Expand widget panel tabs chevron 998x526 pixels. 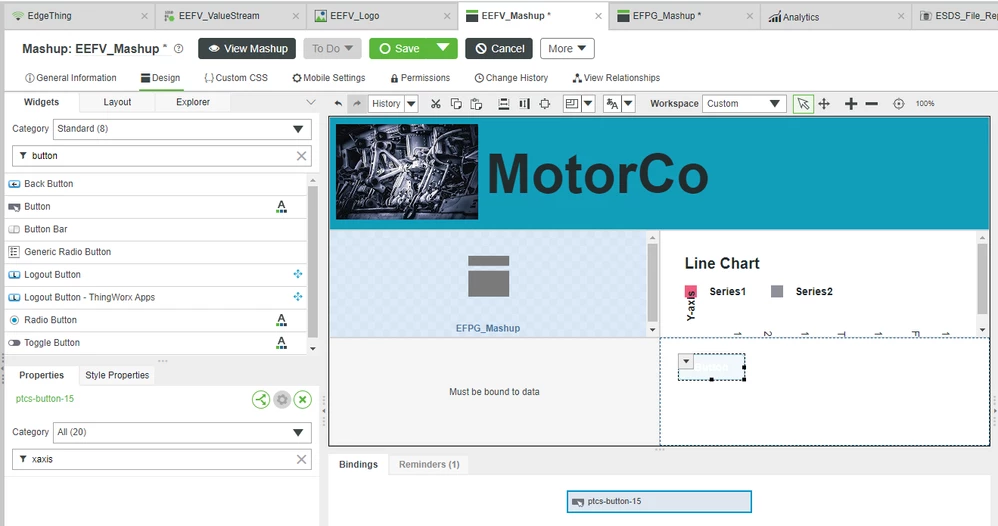(311, 102)
